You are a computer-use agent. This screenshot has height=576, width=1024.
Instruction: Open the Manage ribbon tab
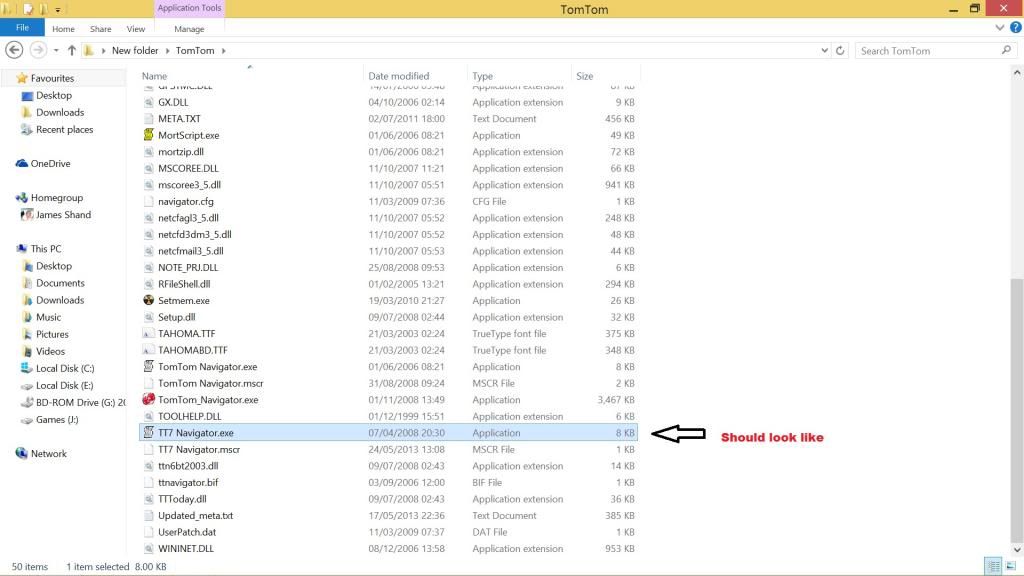click(189, 29)
